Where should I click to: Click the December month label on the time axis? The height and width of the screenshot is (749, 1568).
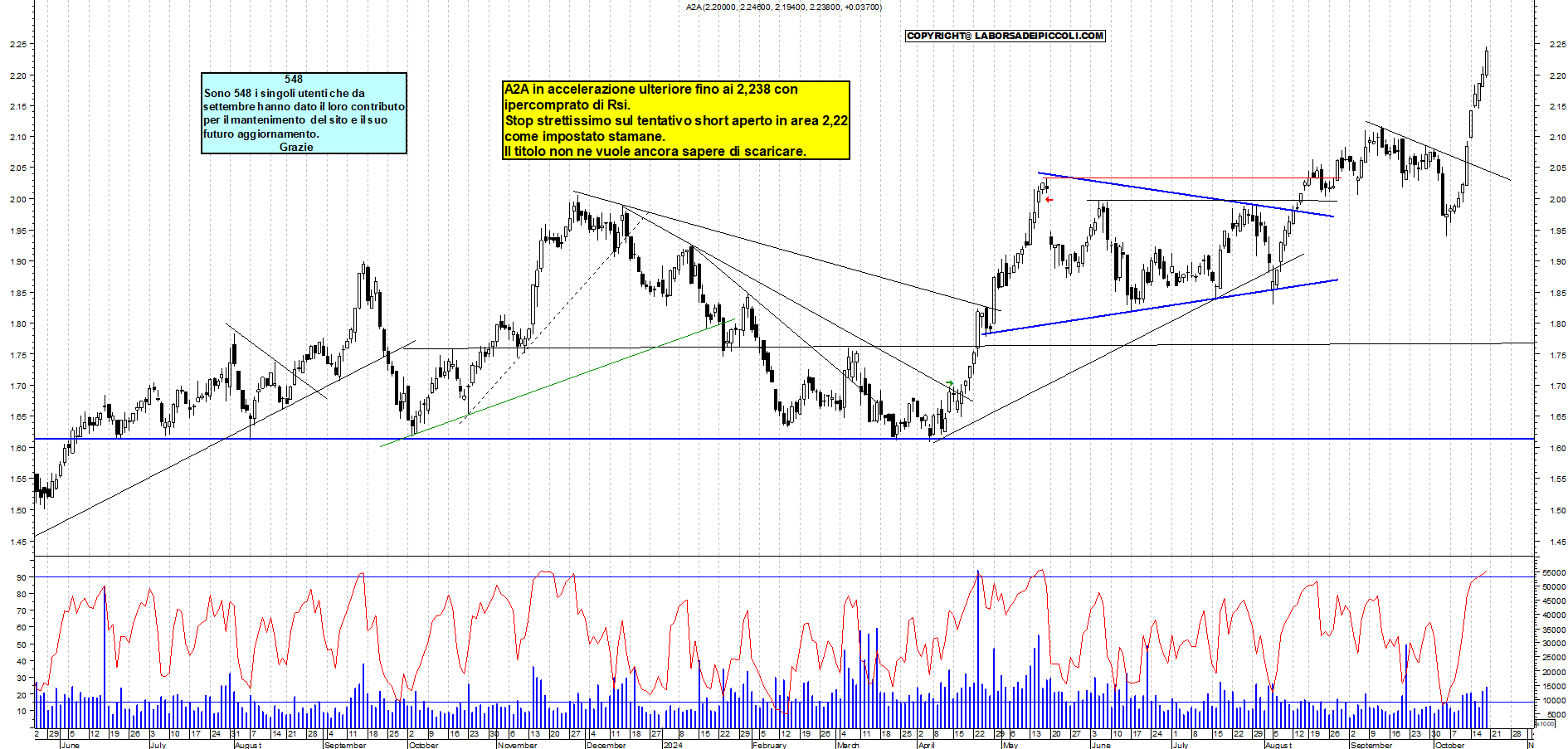coord(606,745)
